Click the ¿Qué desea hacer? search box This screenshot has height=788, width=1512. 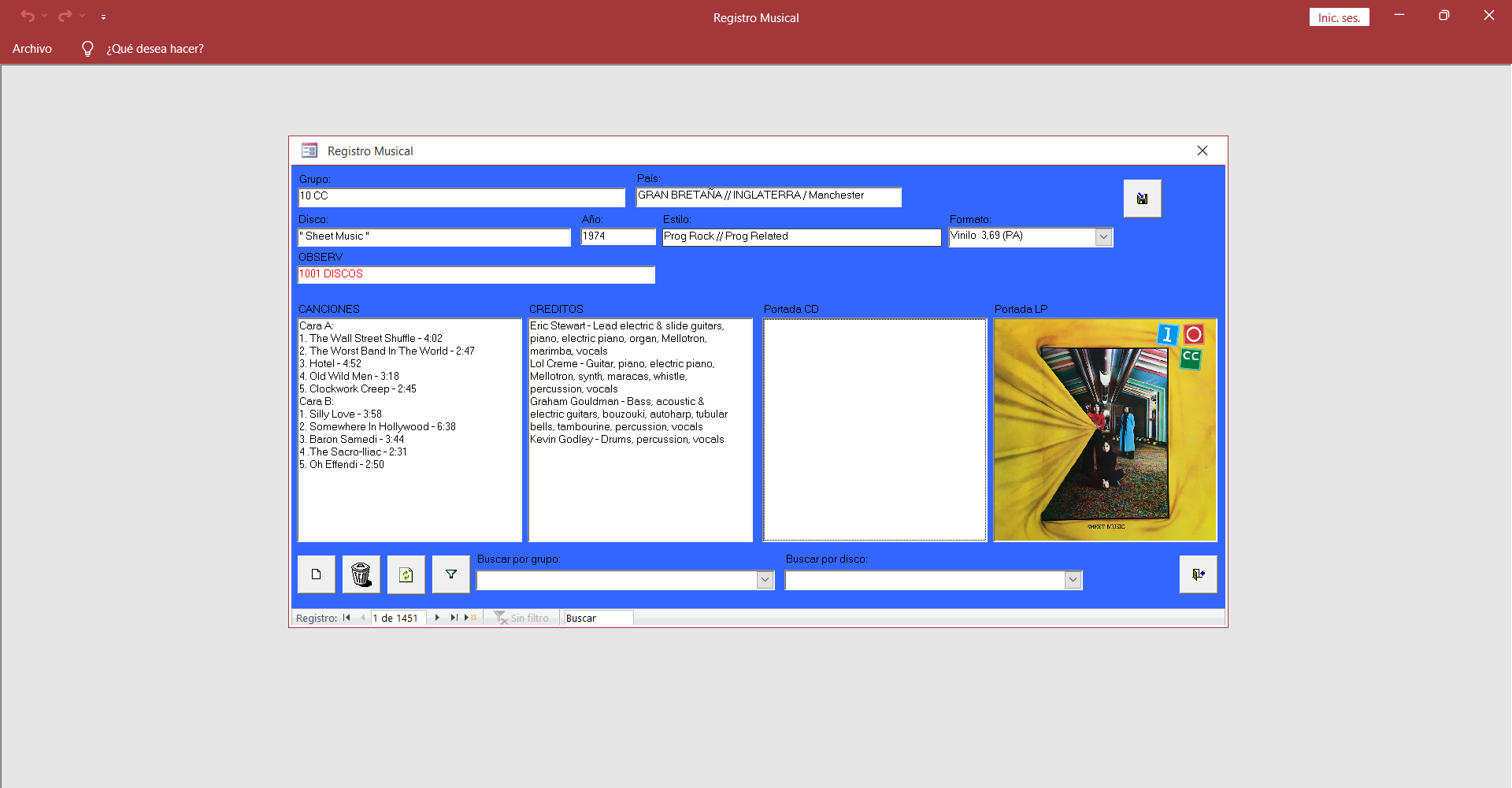pyautogui.click(x=155, y=49)
